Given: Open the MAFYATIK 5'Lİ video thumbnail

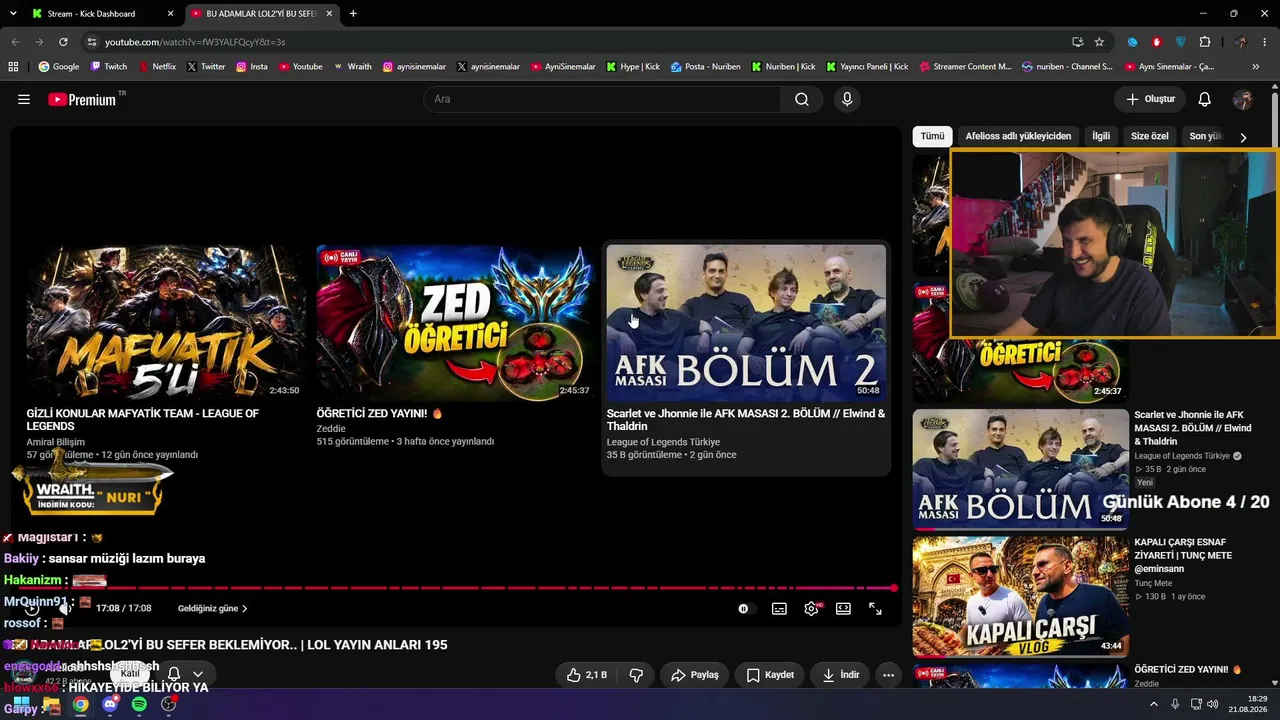Looking at the screenshot, I should pyautogui.click(x=166, y=323).
